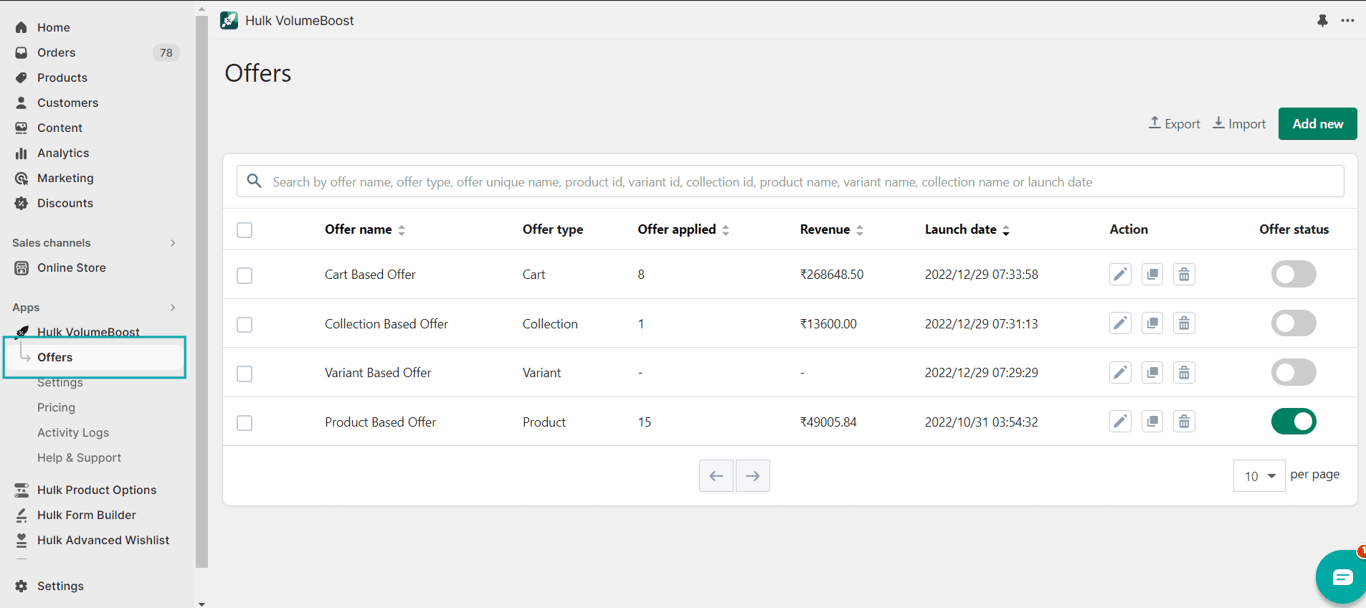This screenshot has width=1366, height=608.
Task: Go to previous page arrow
Action: 716,476
